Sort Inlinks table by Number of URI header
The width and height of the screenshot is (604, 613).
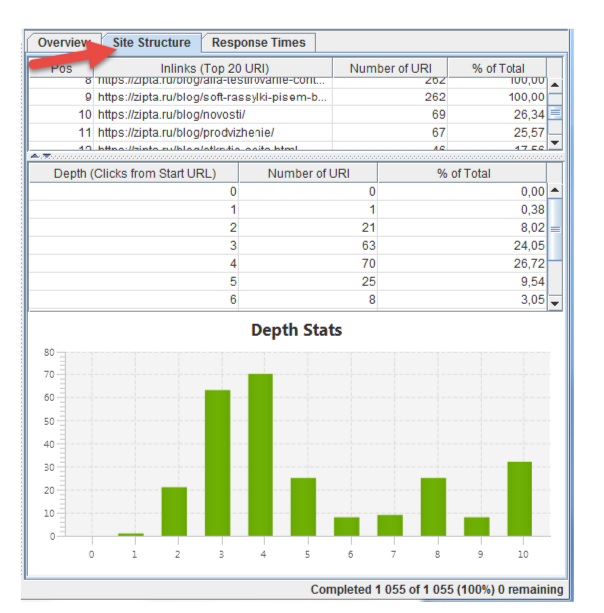click(x=390, y=68)
